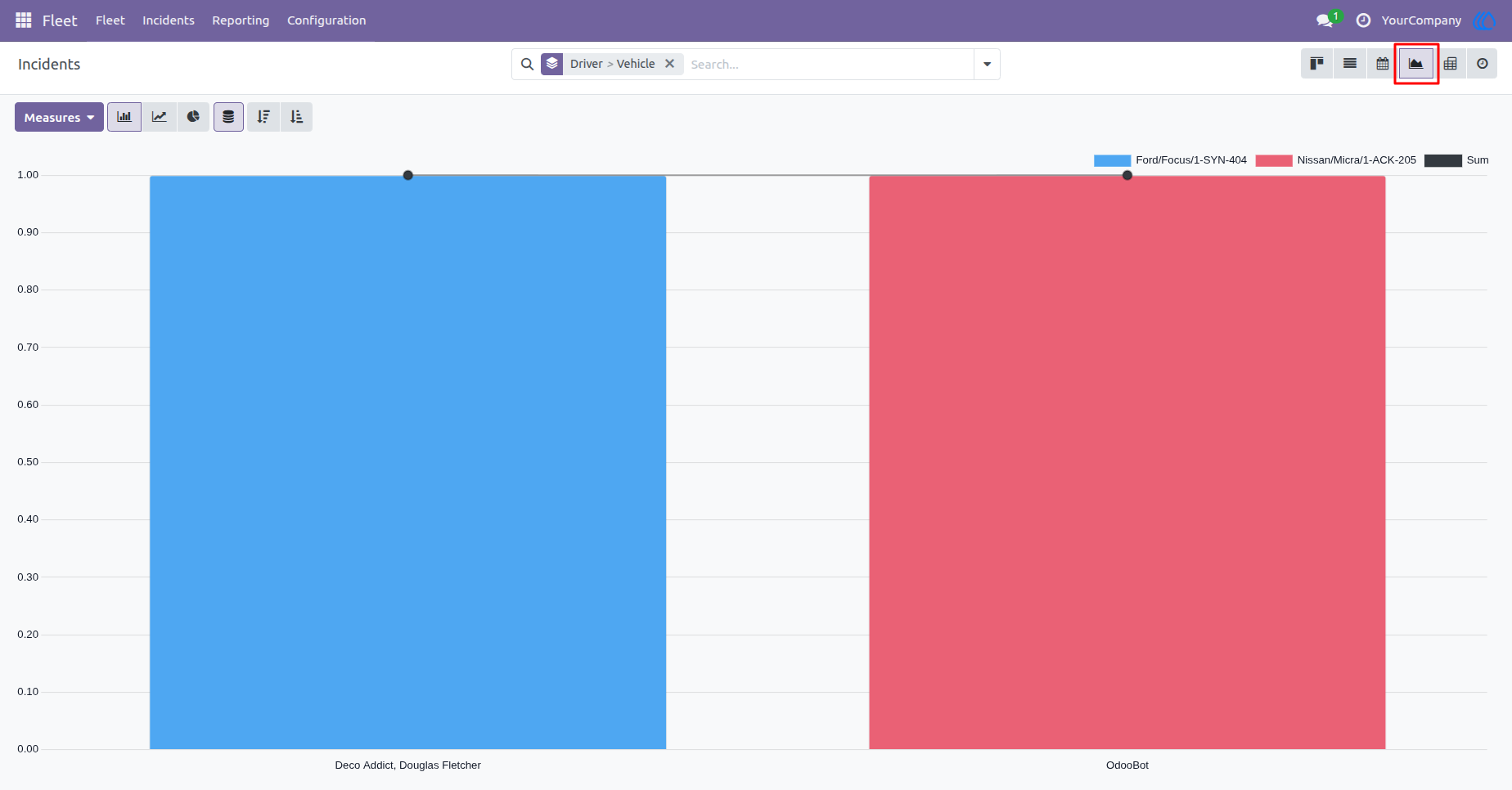Image resolution: width=1512 pixels, height=790 pixels.
Task: Open the user avatar menu
Action: 1484,20
